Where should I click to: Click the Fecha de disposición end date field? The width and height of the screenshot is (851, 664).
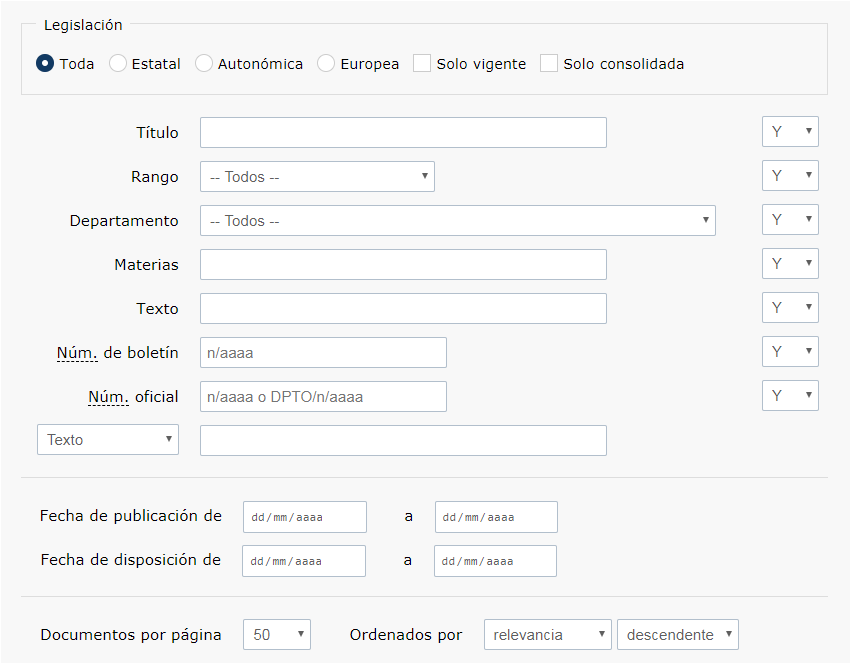point(496,561)
